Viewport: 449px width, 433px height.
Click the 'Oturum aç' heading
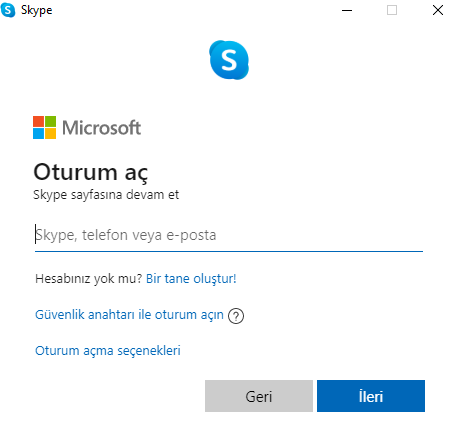point(91,173)
